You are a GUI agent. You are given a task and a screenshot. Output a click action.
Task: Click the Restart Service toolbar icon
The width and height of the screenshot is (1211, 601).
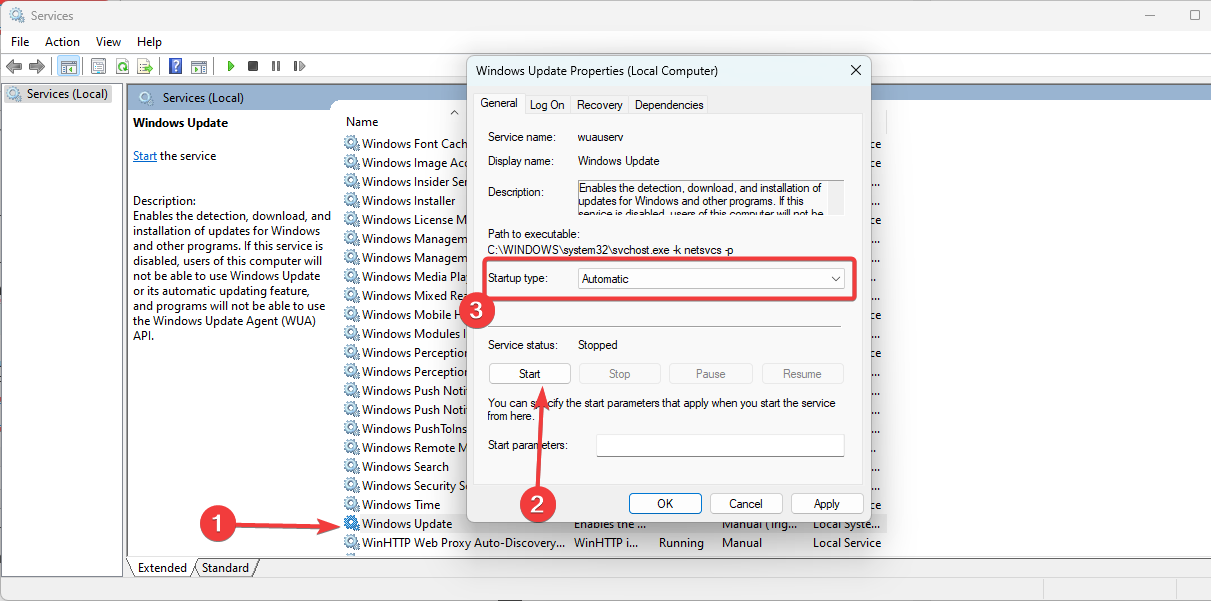300,66
